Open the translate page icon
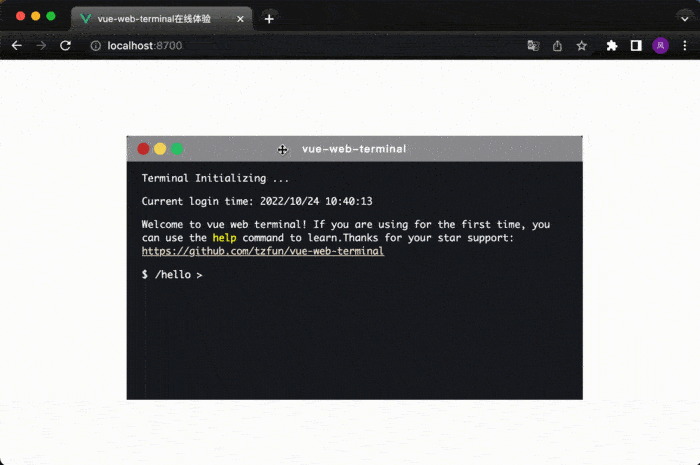This screenshot has width=700, height=465. pyautogui.click(x=533, y=46)
